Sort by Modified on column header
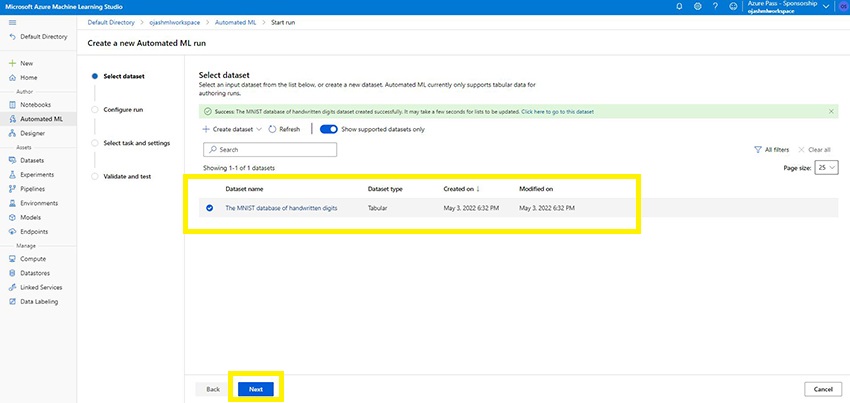 point(536,189)
